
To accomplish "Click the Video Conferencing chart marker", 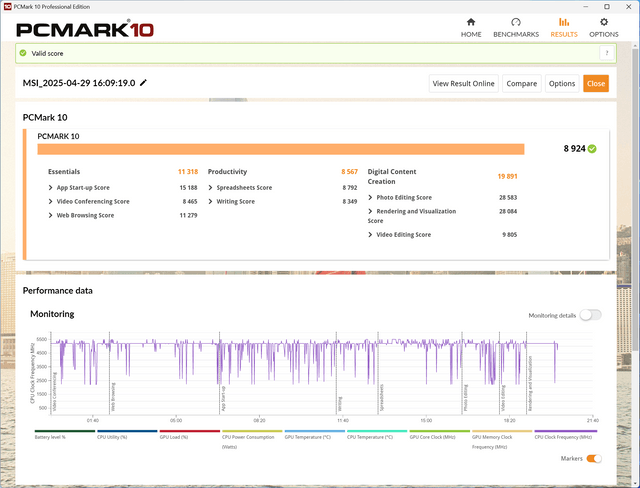I will tap(54, 391).
